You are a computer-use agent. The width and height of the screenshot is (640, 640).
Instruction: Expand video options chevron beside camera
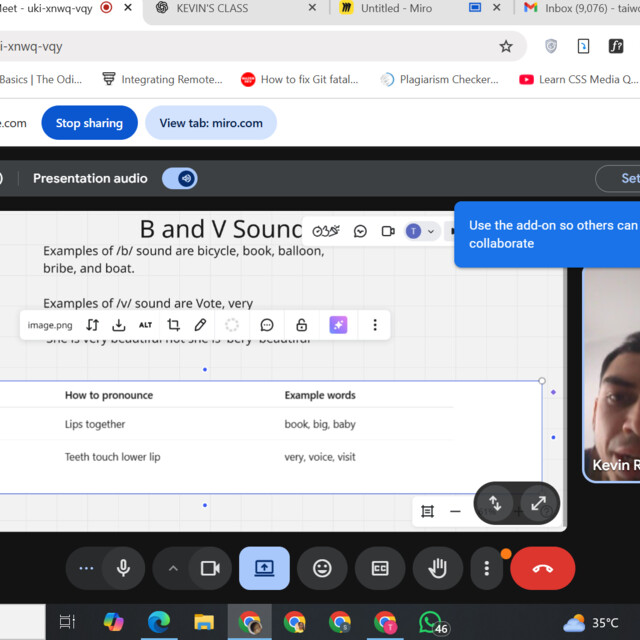tap(173, 568)
